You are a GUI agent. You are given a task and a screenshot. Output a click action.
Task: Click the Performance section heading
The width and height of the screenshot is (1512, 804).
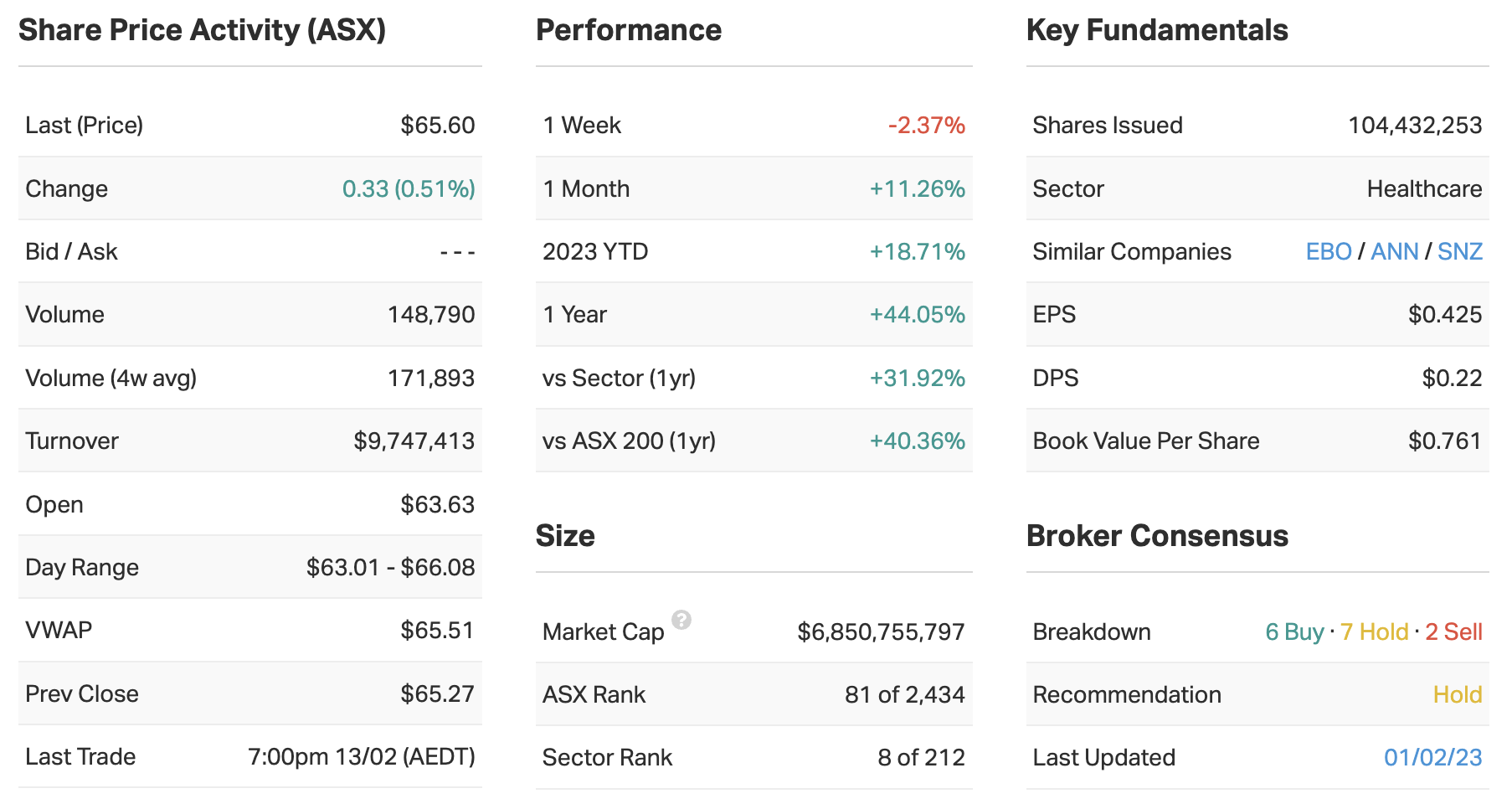[x=628, y=30]
